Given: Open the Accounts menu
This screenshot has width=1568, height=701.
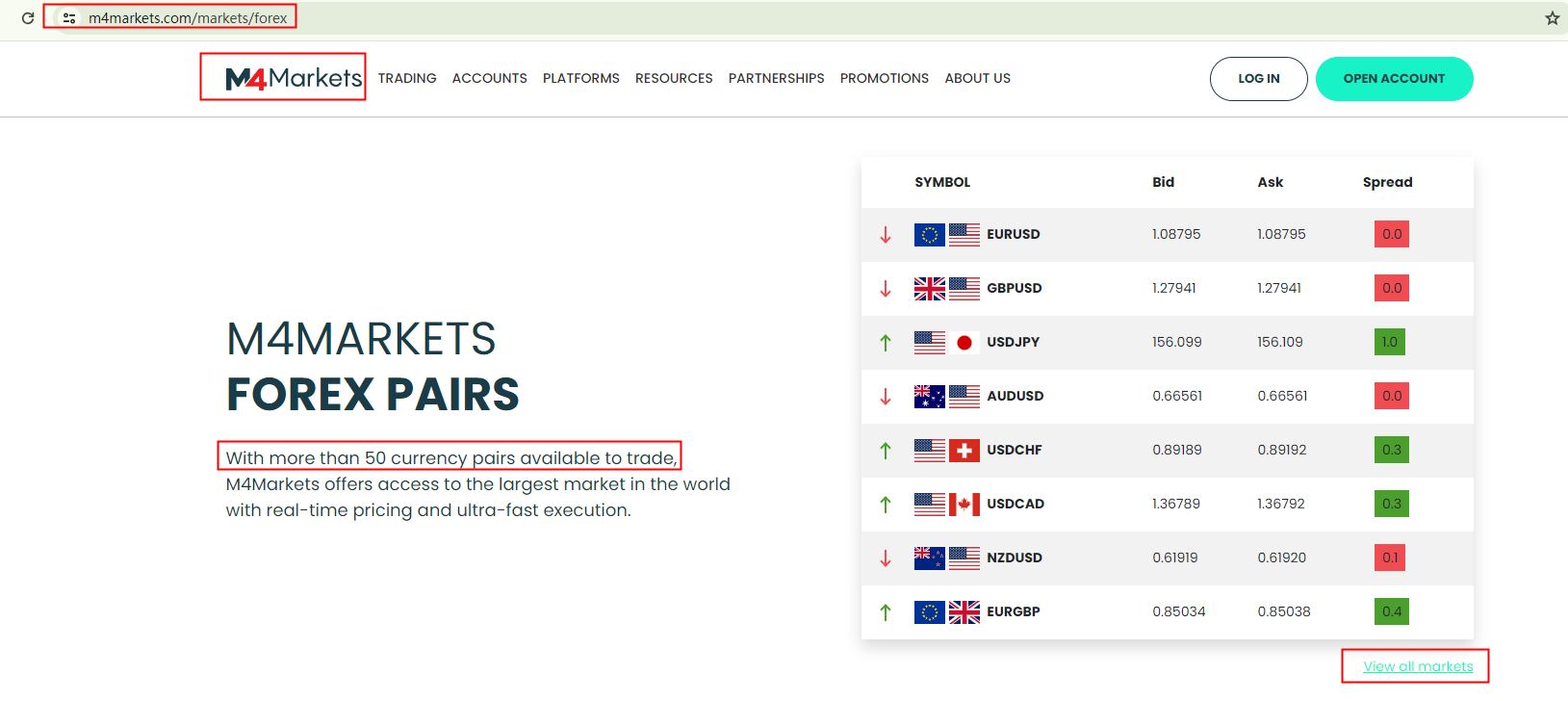Looking at the screenshot, I should point(490,78).
